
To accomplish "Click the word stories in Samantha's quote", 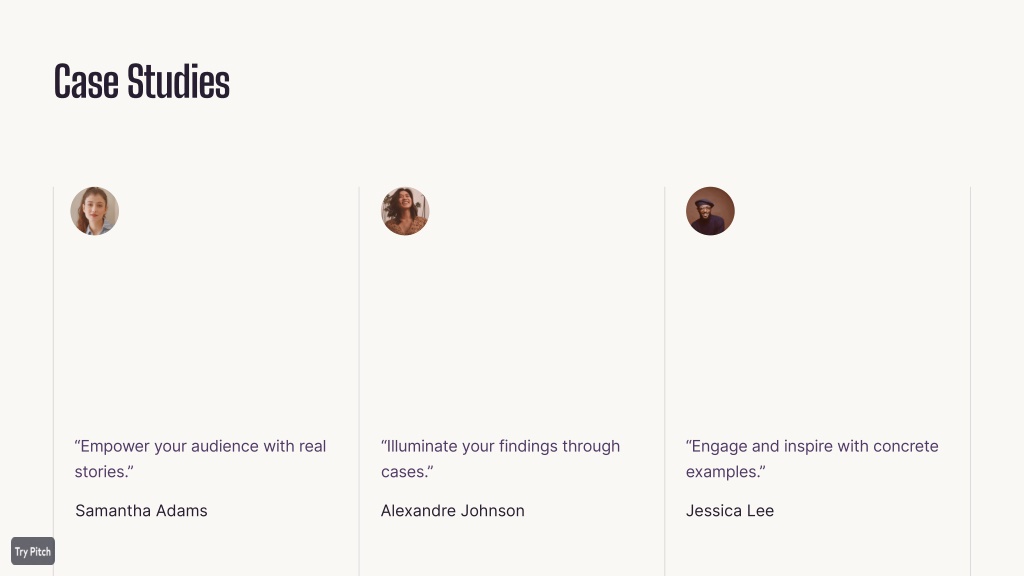I will pos(101,472).
